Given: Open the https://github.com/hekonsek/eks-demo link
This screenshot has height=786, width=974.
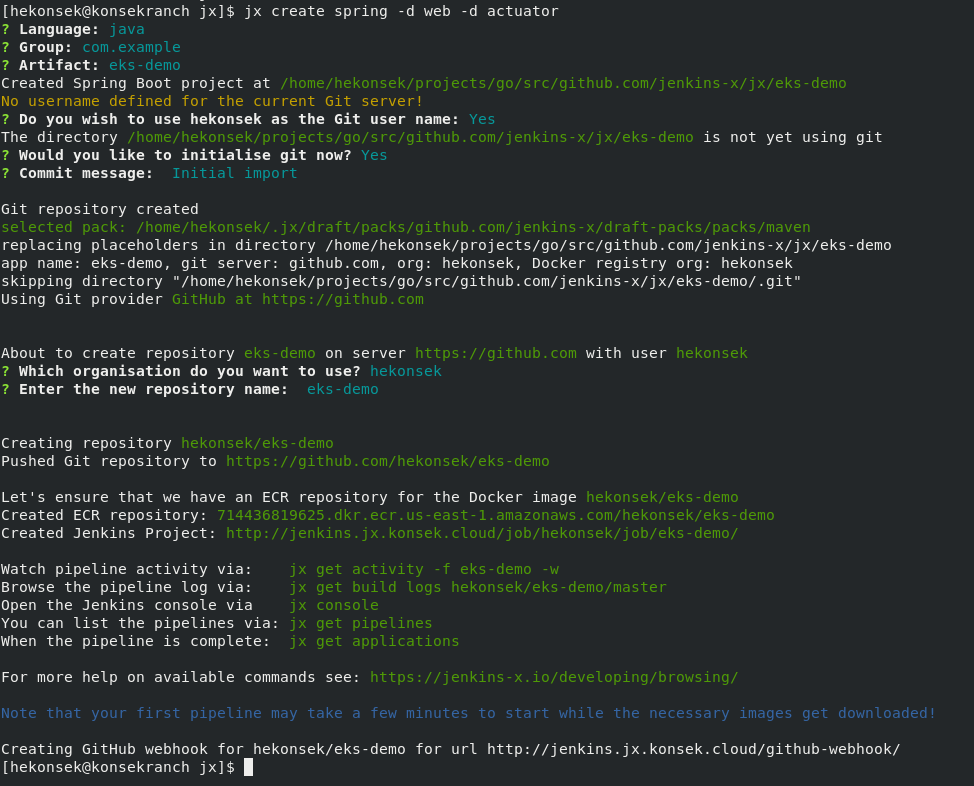Looking at the screenshot, I should [x=388, y=462].
